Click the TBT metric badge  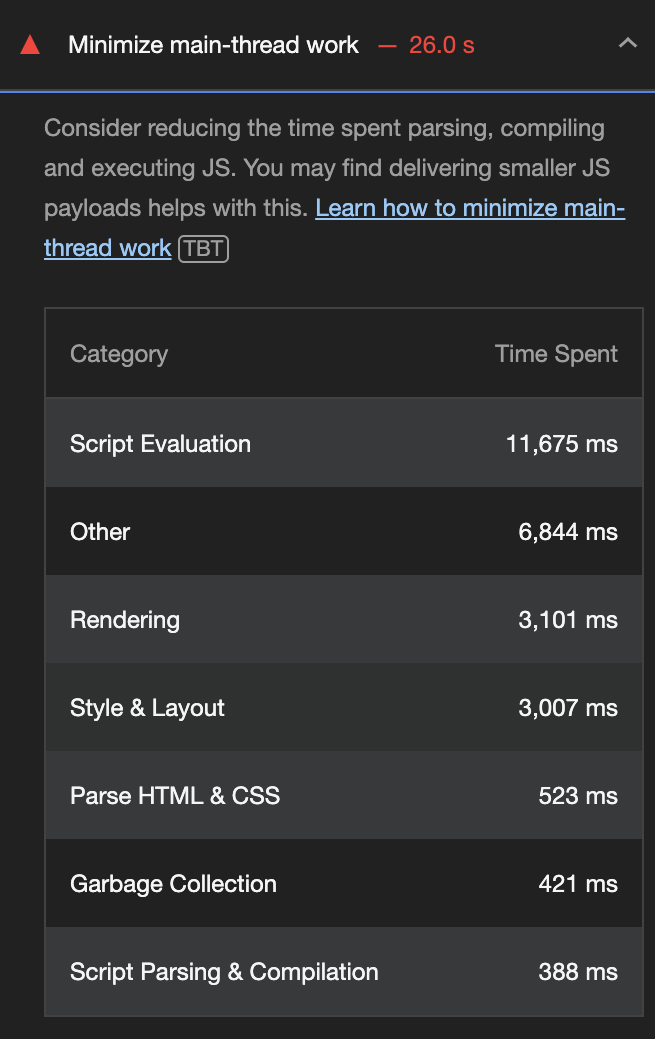pos(203,248)
